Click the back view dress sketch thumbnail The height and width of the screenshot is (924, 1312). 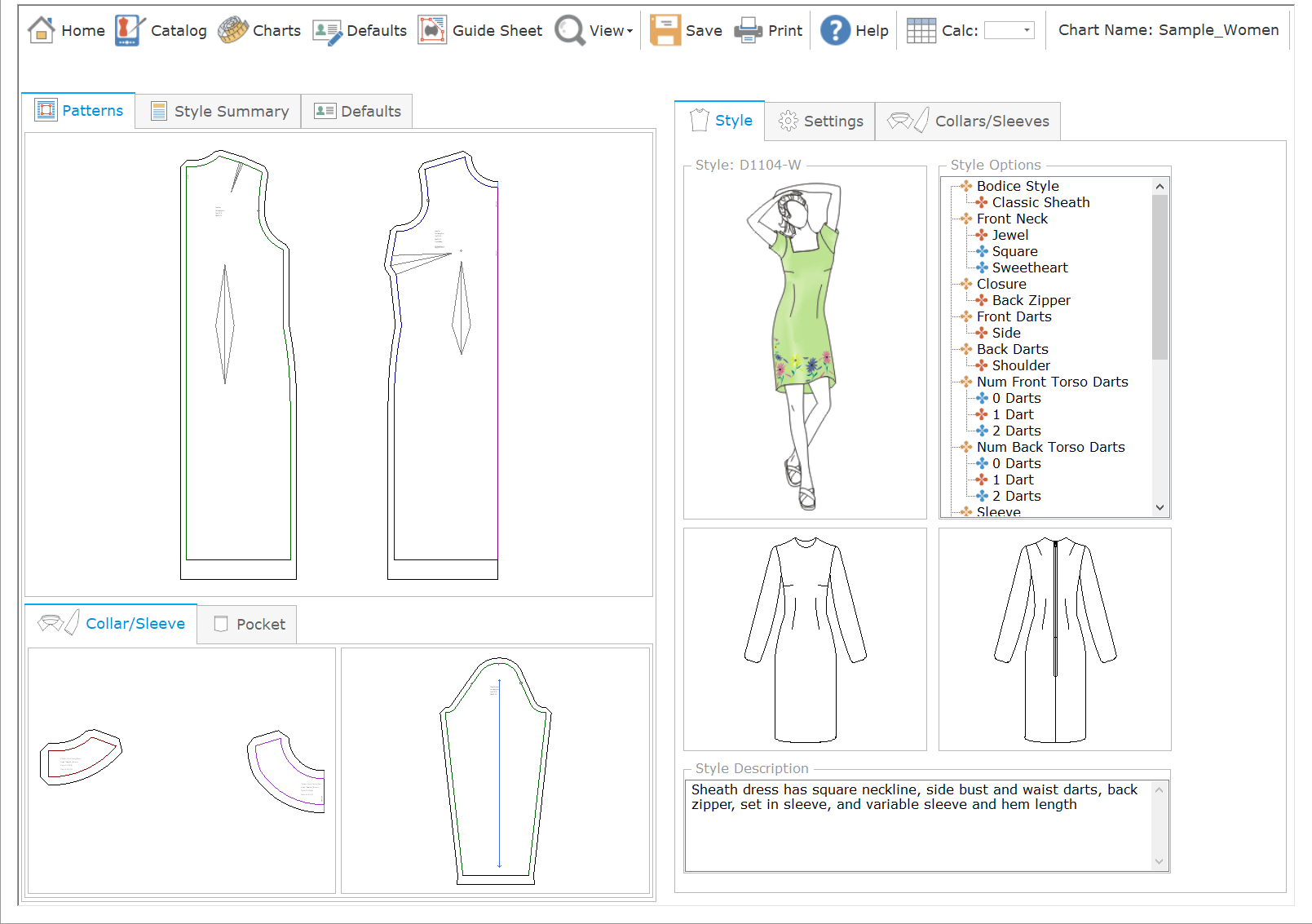point(1054,639)
